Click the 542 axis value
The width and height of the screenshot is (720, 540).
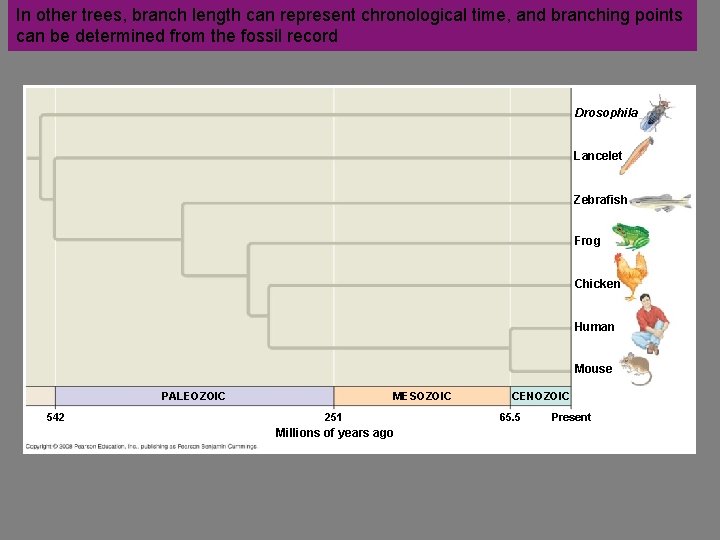click(56, 417)
